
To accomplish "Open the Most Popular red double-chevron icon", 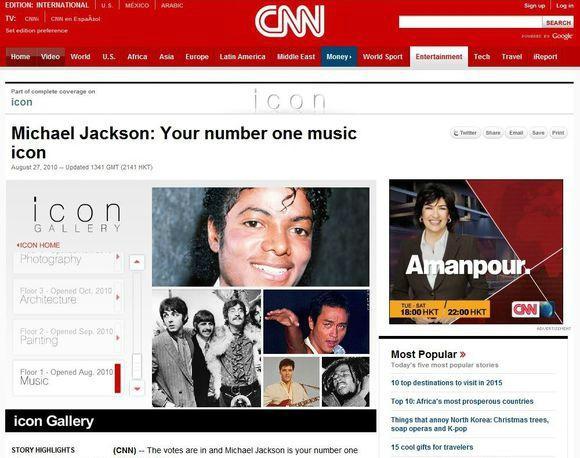I will pos(462,354).
